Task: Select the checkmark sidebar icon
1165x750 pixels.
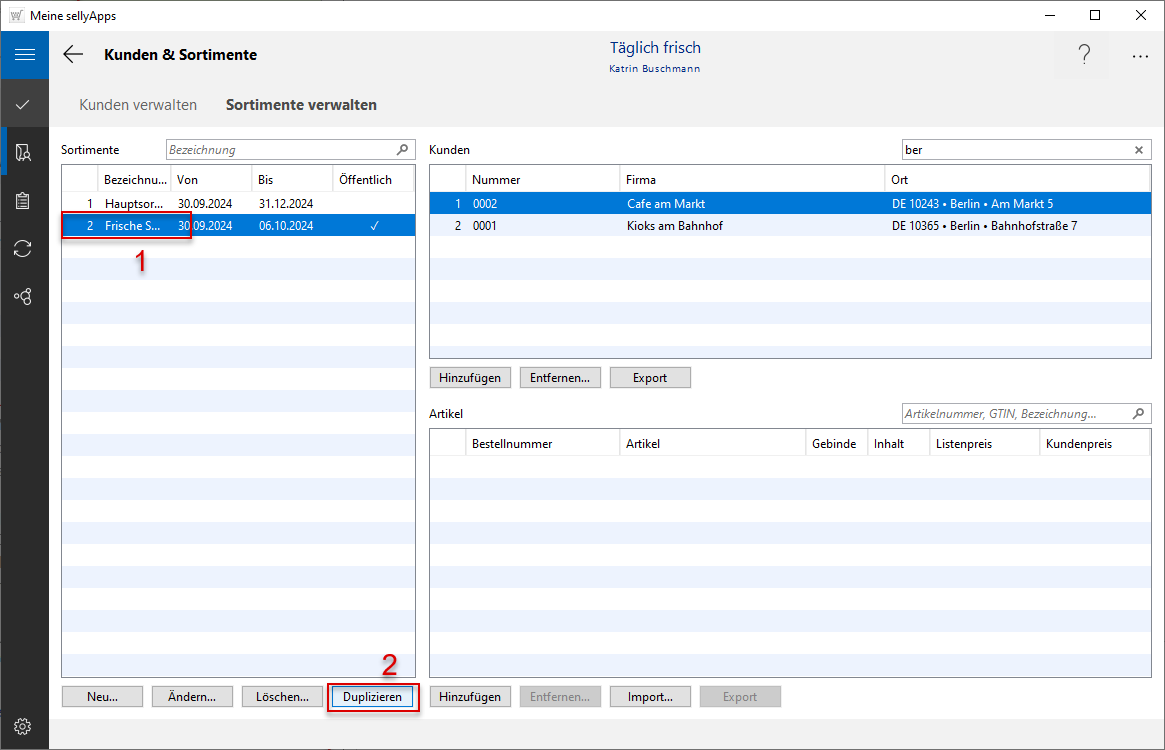Action: [x=24, y=104]
